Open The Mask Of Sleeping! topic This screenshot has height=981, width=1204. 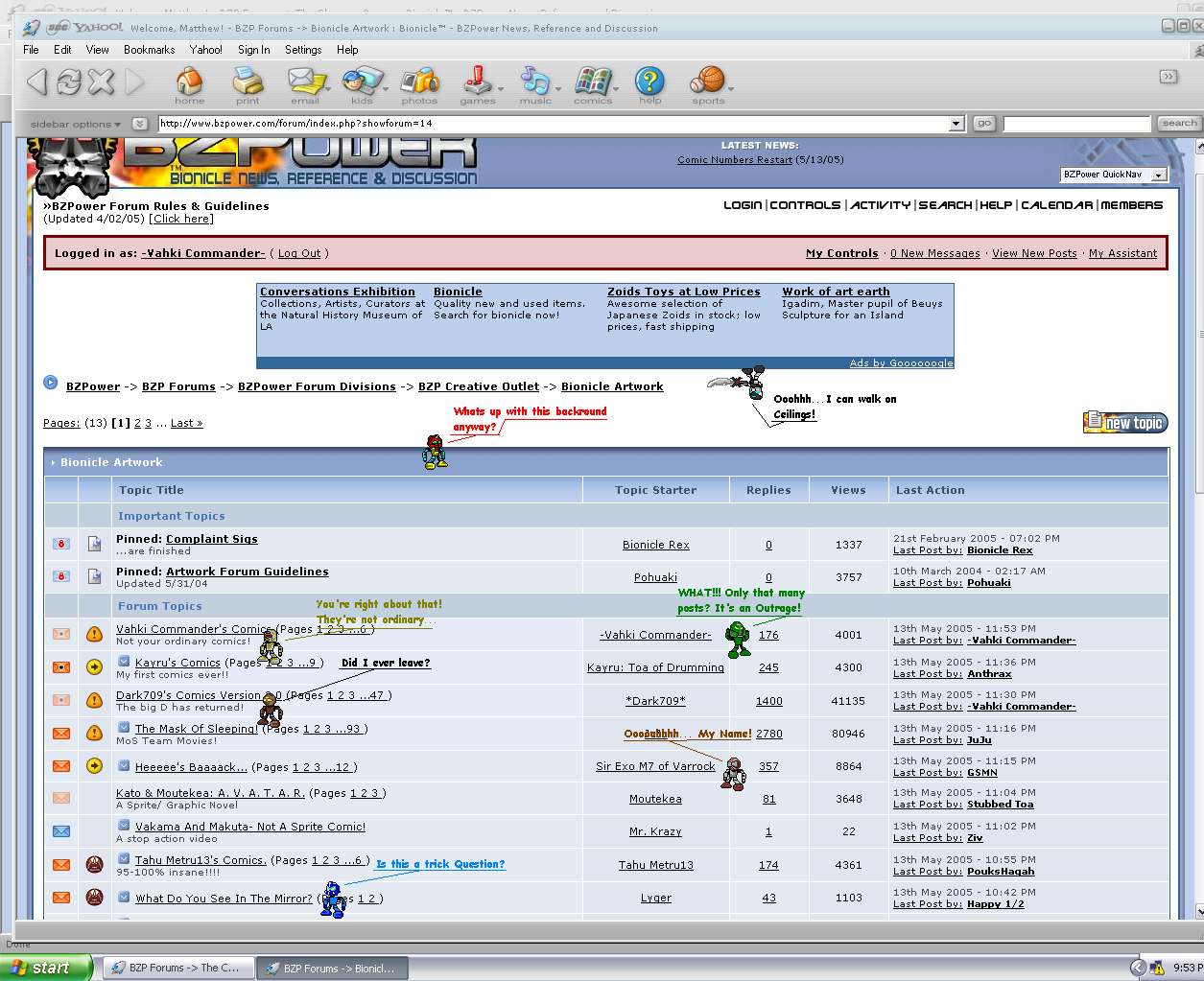tap(196, 729)
